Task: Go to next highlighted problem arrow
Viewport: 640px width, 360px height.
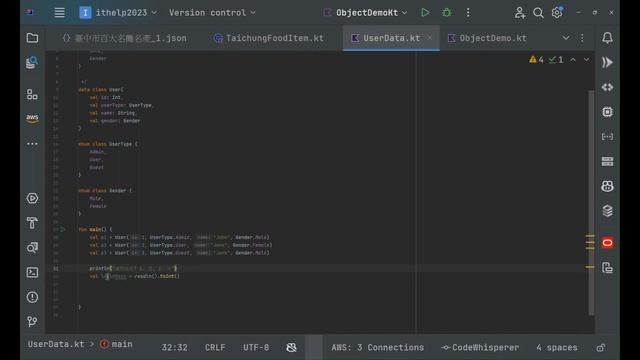Action: pos(587,60)
